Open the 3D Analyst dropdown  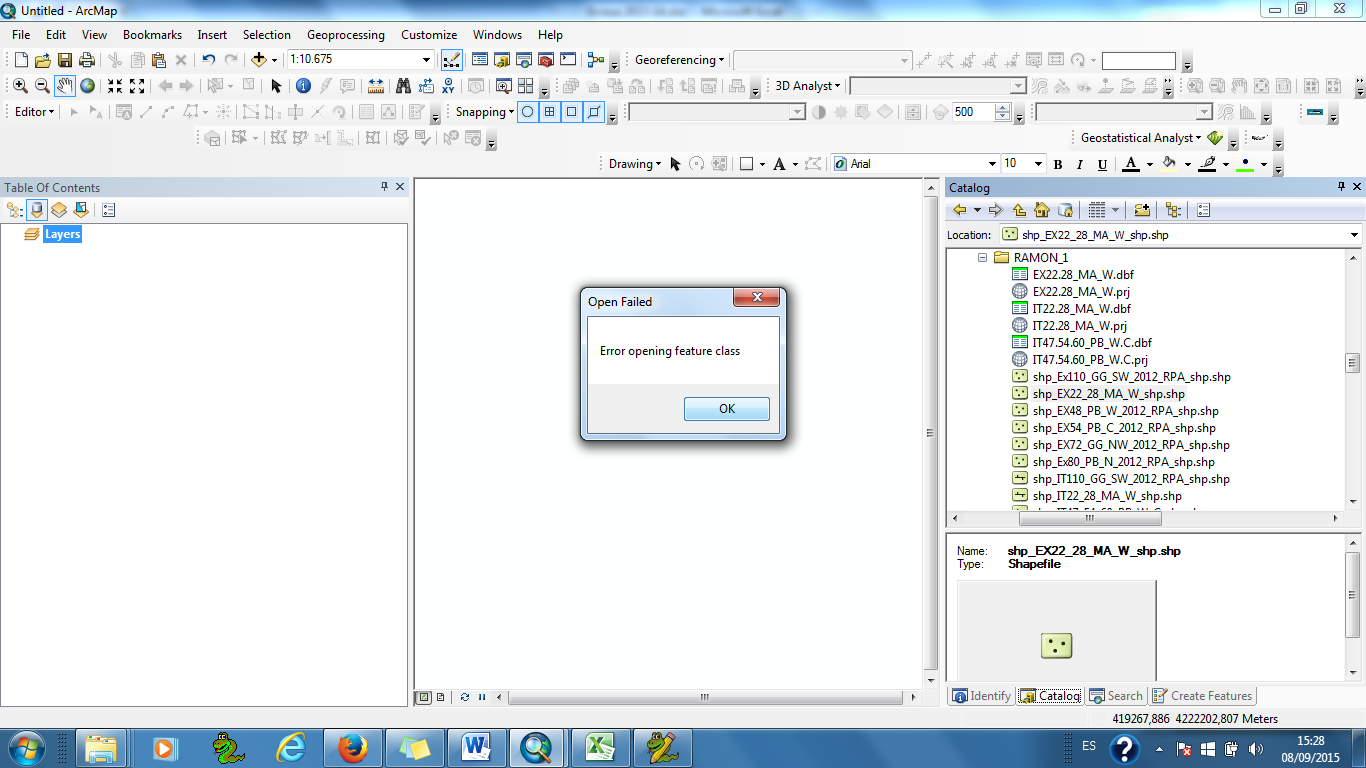(x=808, y=86)
